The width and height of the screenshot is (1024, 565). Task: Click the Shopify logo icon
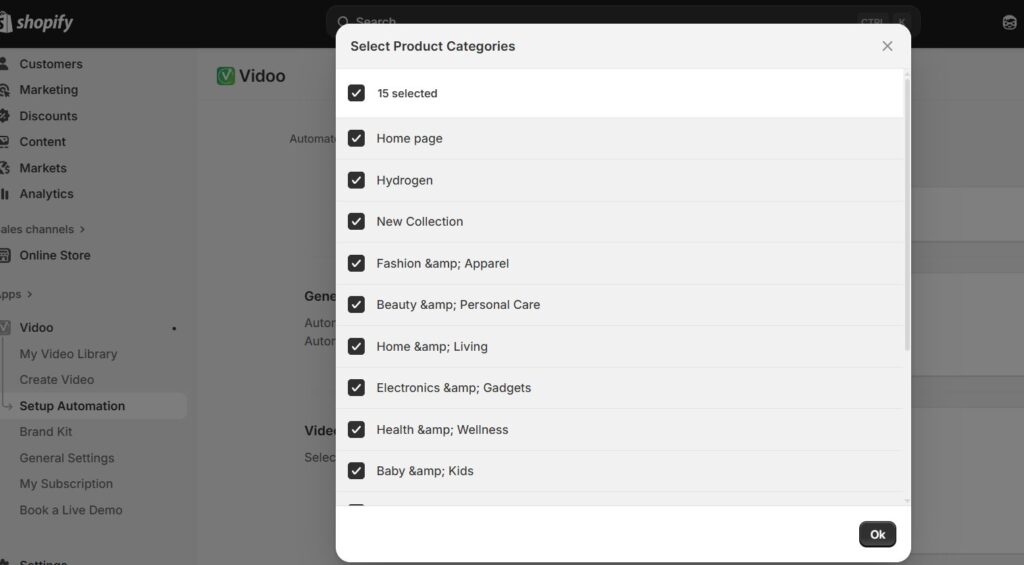(6, 22)
